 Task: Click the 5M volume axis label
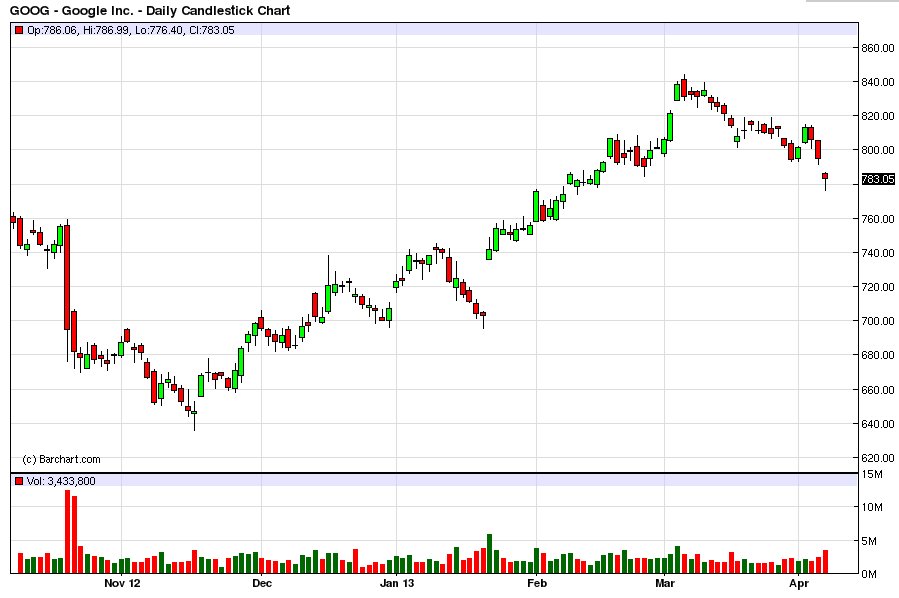click(x=869, y=541)
